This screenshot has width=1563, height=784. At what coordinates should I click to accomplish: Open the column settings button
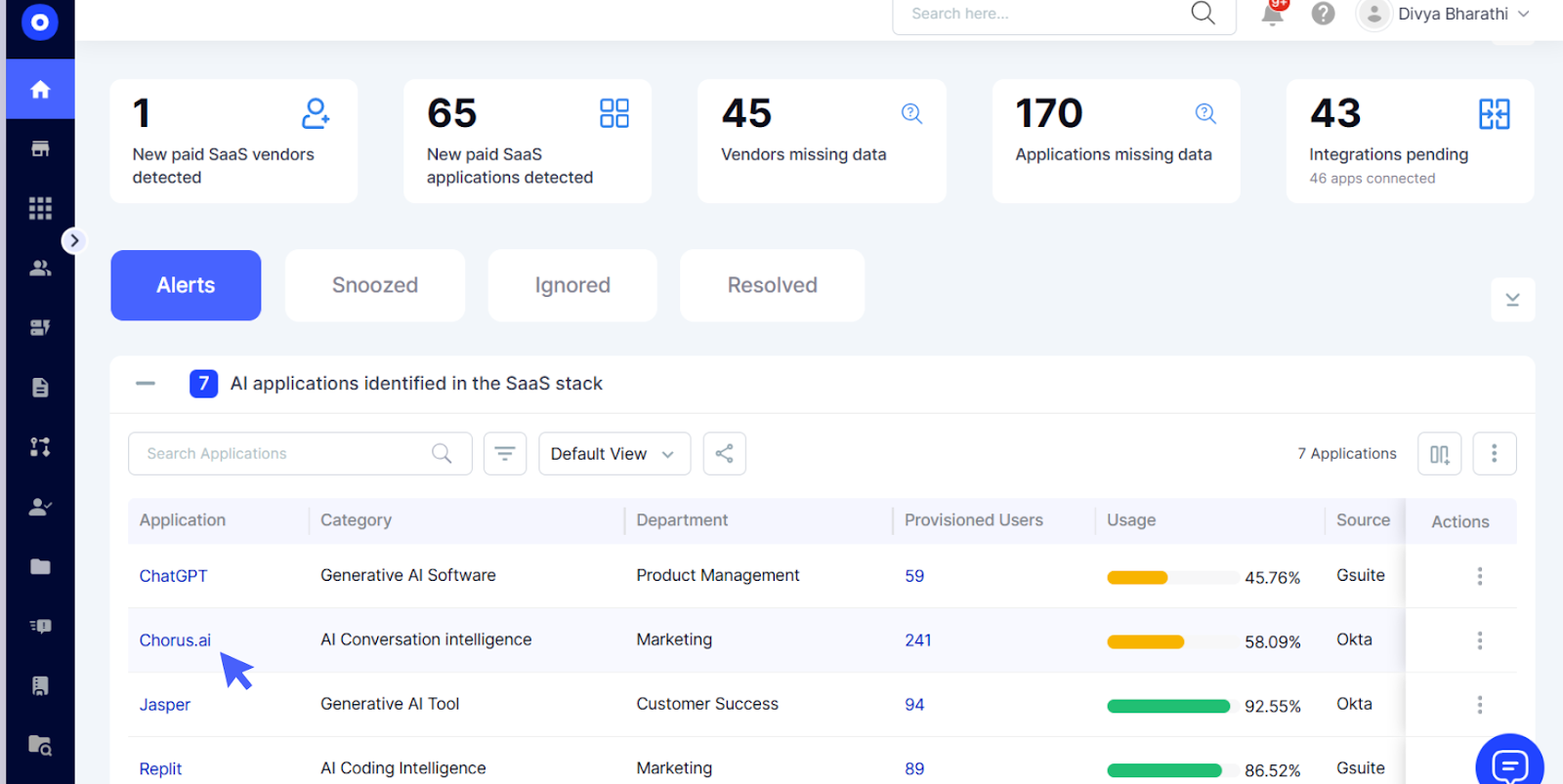pyautogui.click(x=1439, y=454)
